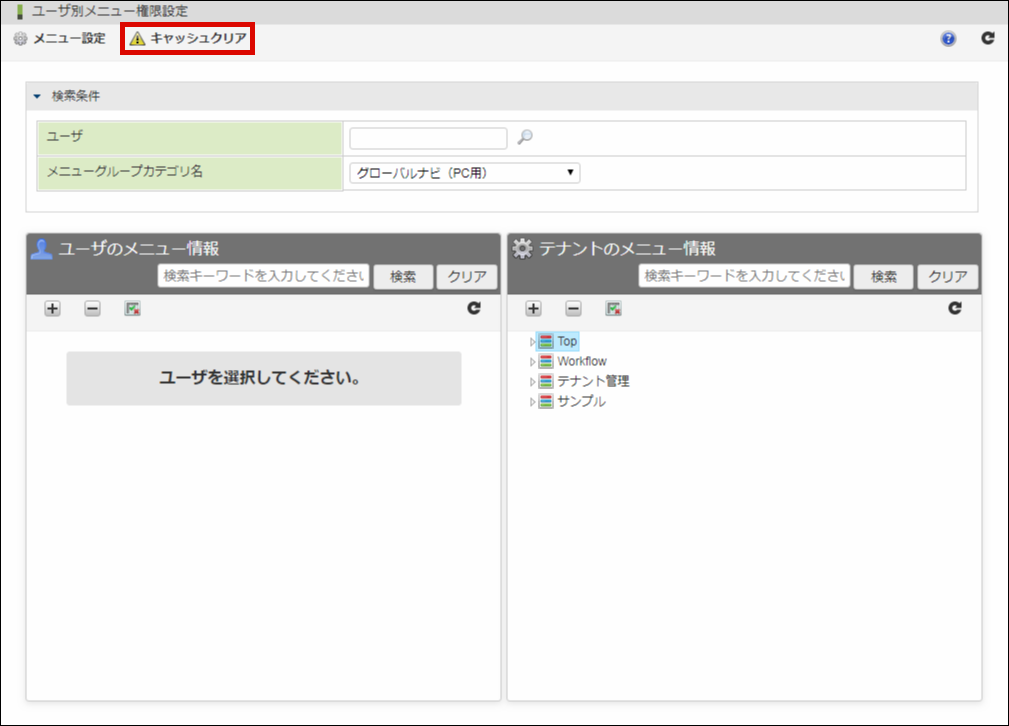
Task: Click the refresh icon in テナントのメニュー情報 panel
Action: tap(955, 309)
